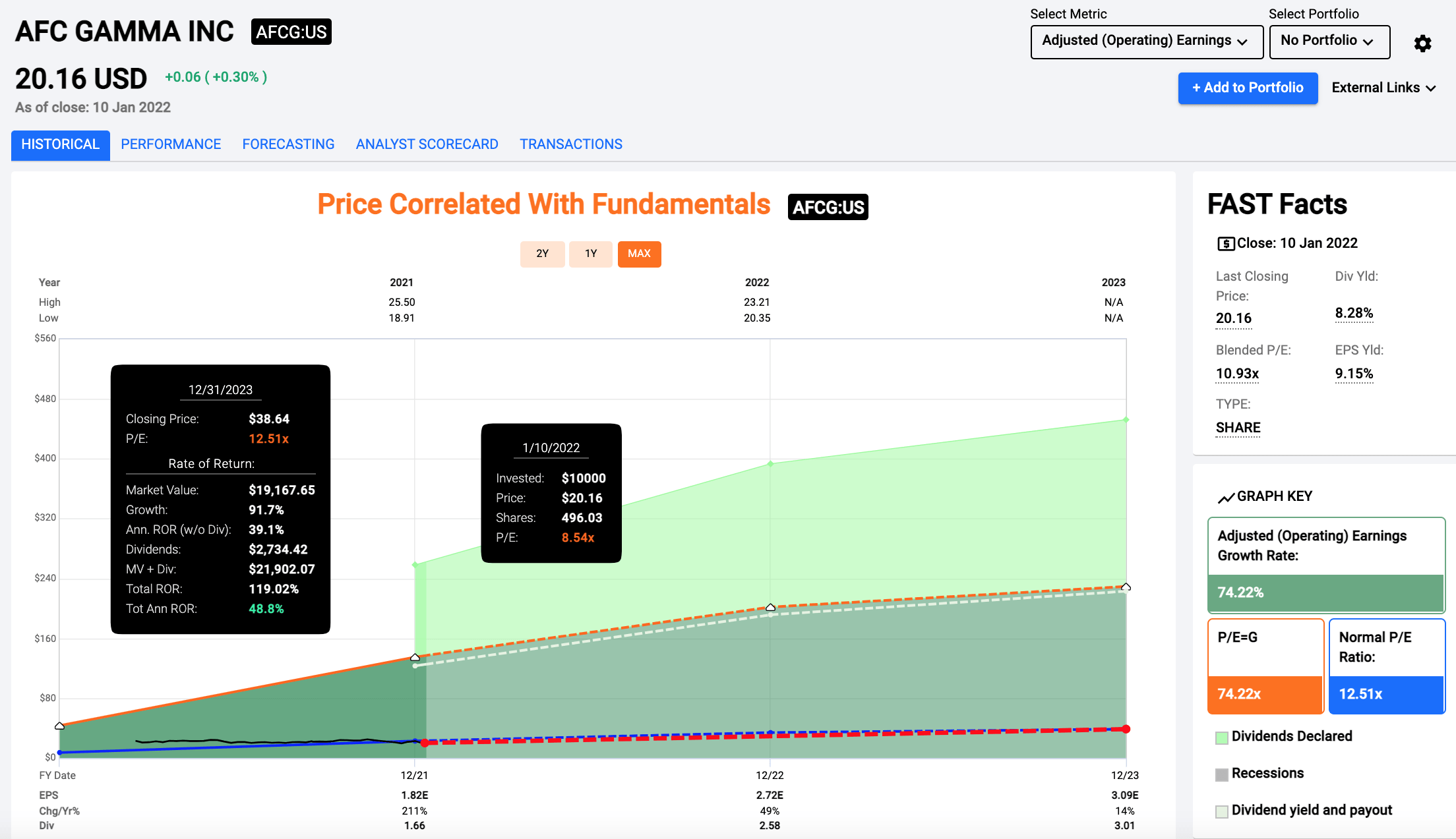Click the AFCG:US ticker badge beside company name
This screenshot has height=839, width=1456.
pos(291,32)
